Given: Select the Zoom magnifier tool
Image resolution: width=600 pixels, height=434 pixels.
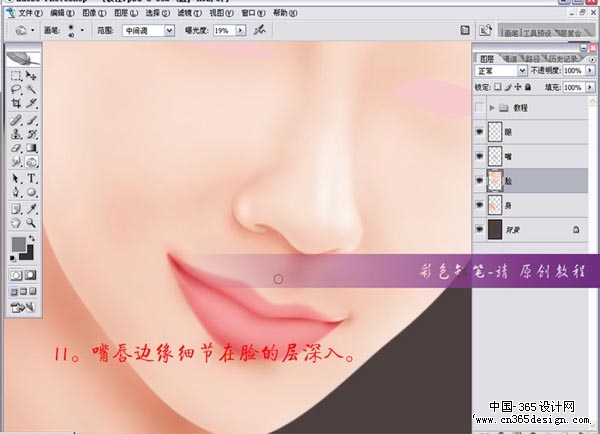Looking at the screenshot, I should click(x=31, y=223).
